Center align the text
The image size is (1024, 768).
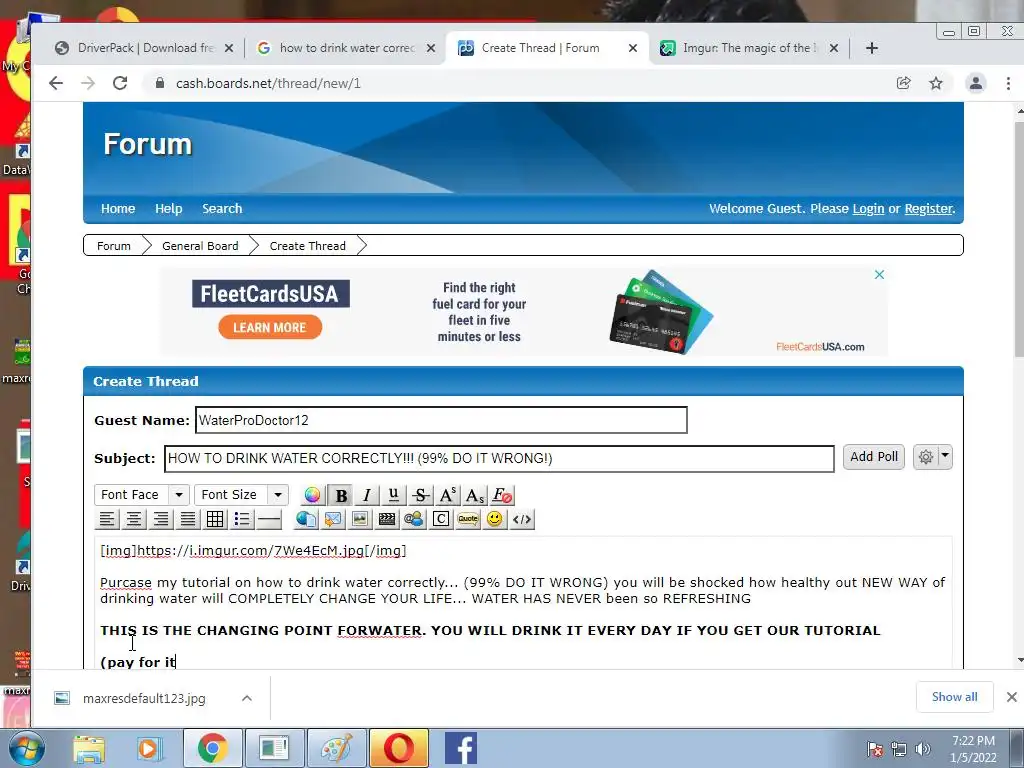[x=134, y=519]
